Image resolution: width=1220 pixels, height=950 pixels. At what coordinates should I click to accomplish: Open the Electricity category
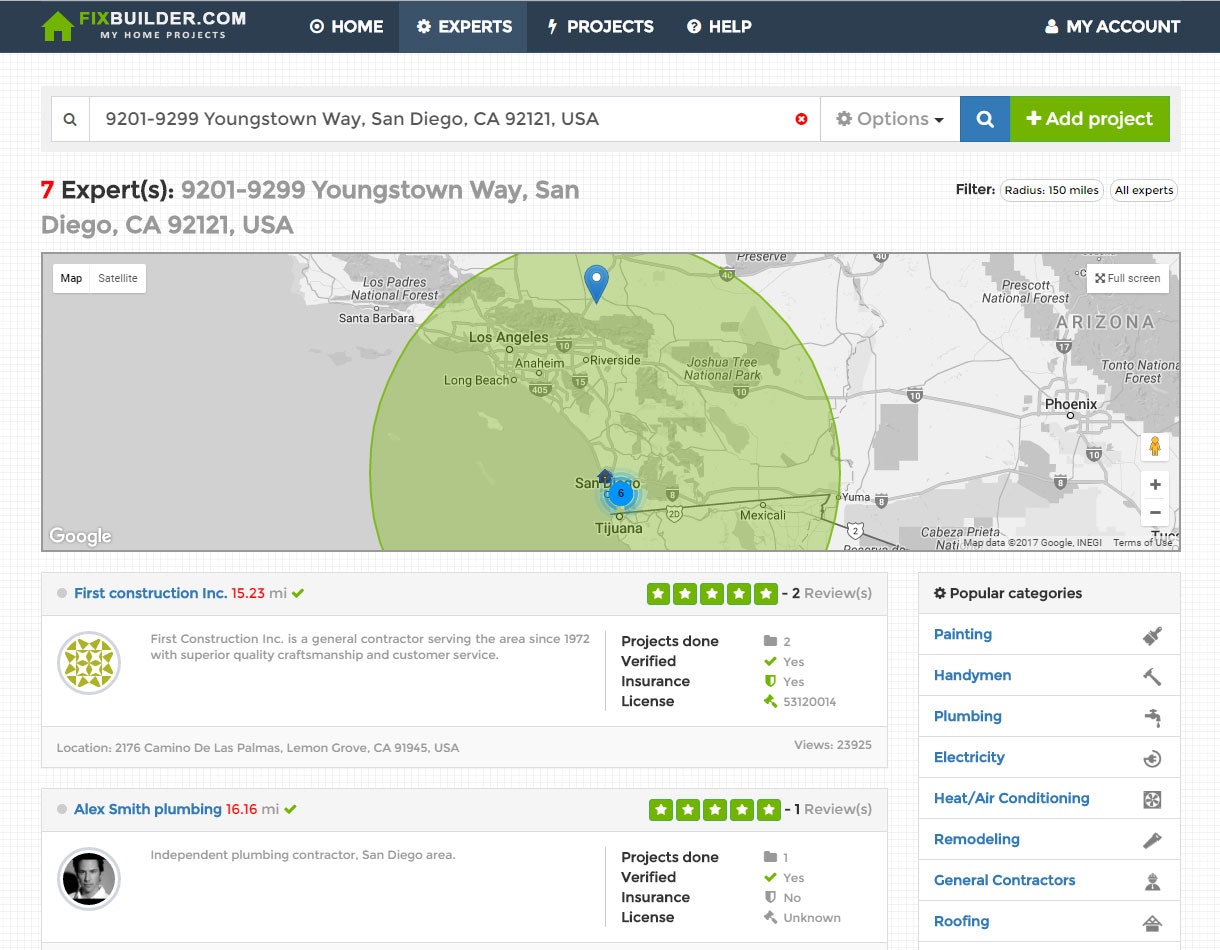pyautogui.click(x=969, y=757)
